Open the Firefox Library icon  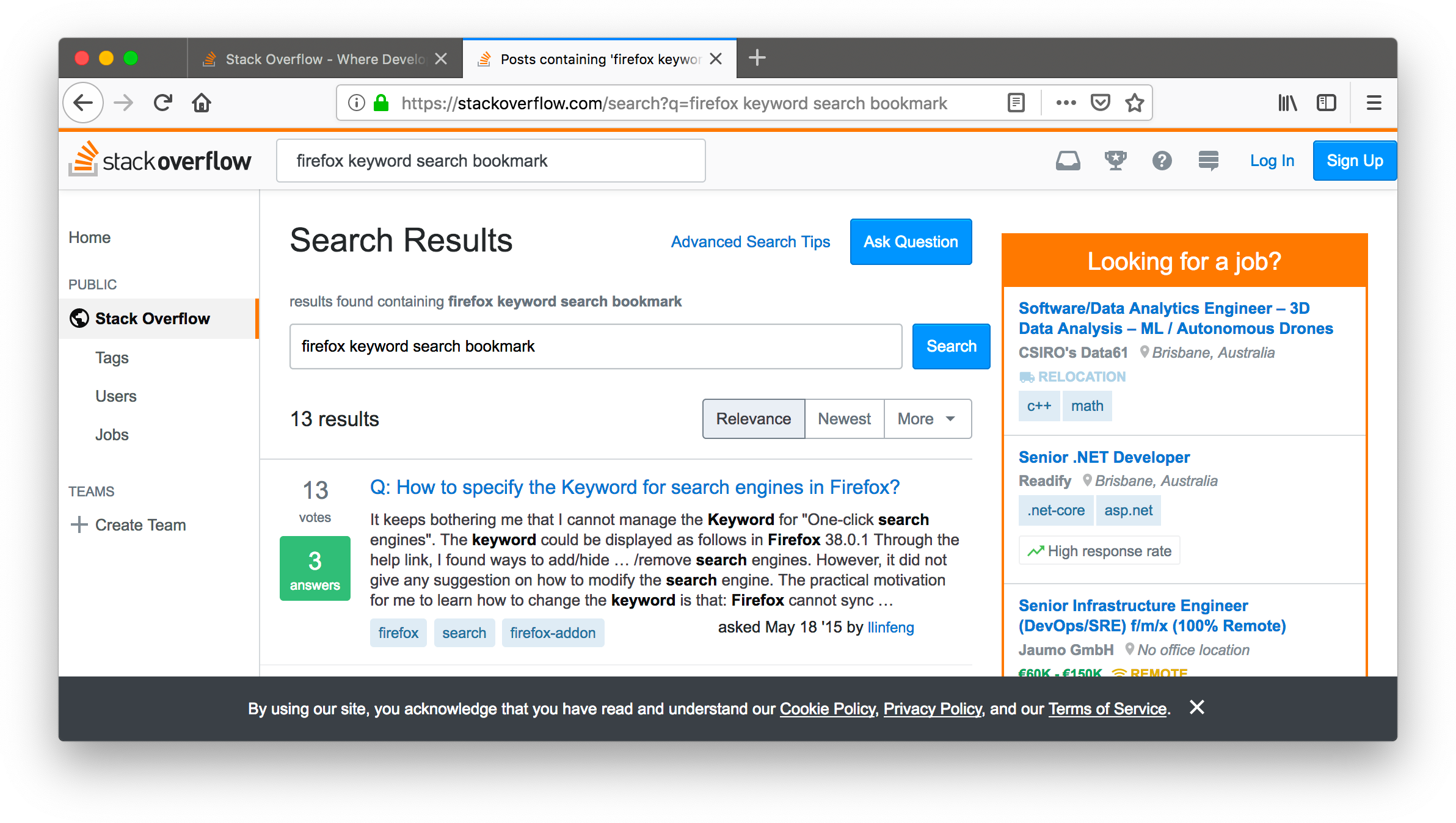1287,103
